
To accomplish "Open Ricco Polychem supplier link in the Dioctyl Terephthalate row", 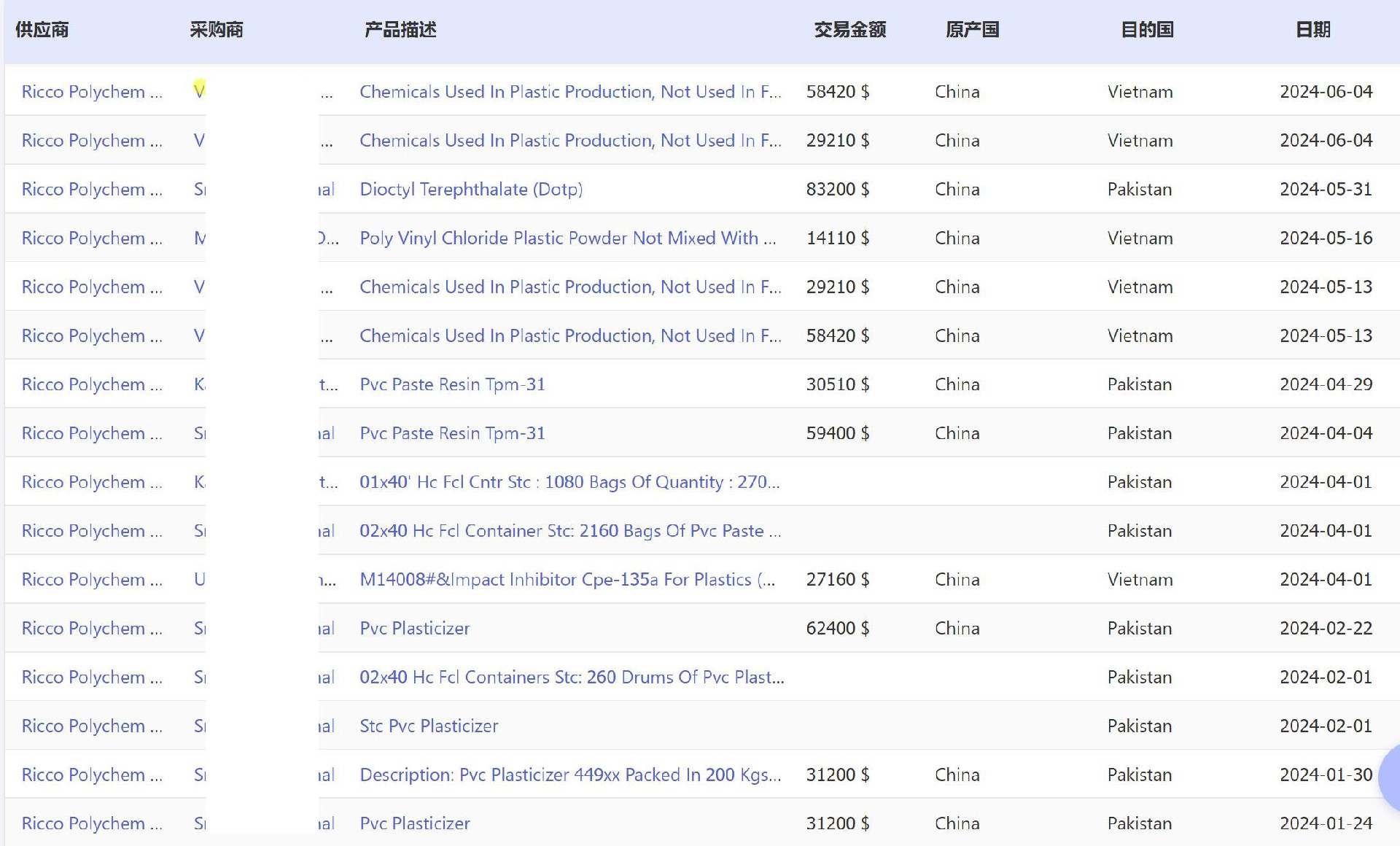I will click(x=92, y=190).
